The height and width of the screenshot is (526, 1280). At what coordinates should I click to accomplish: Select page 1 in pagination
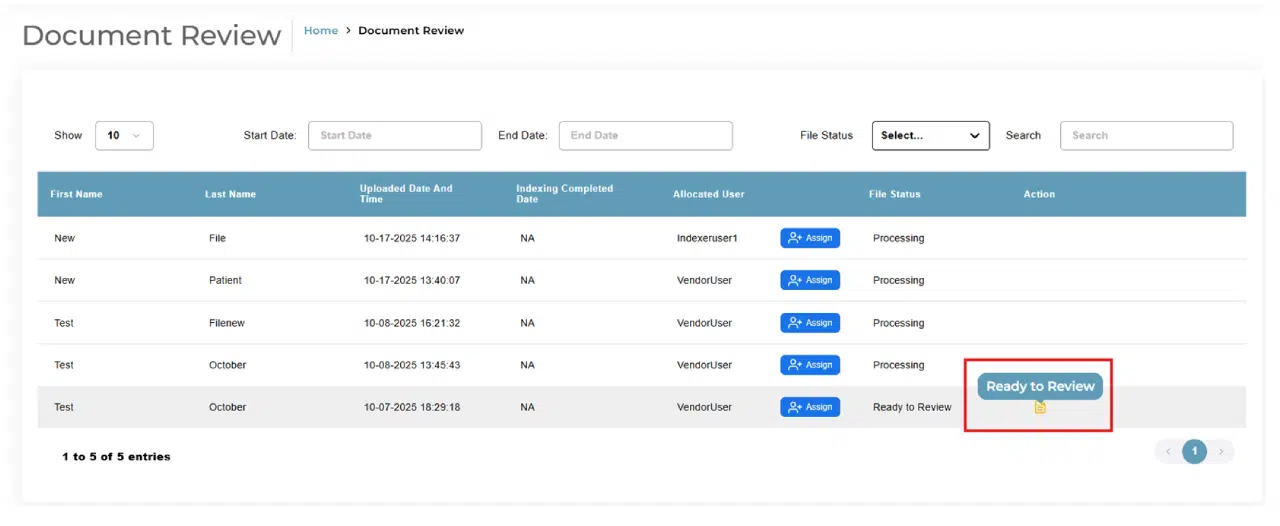click(1194, 452)
